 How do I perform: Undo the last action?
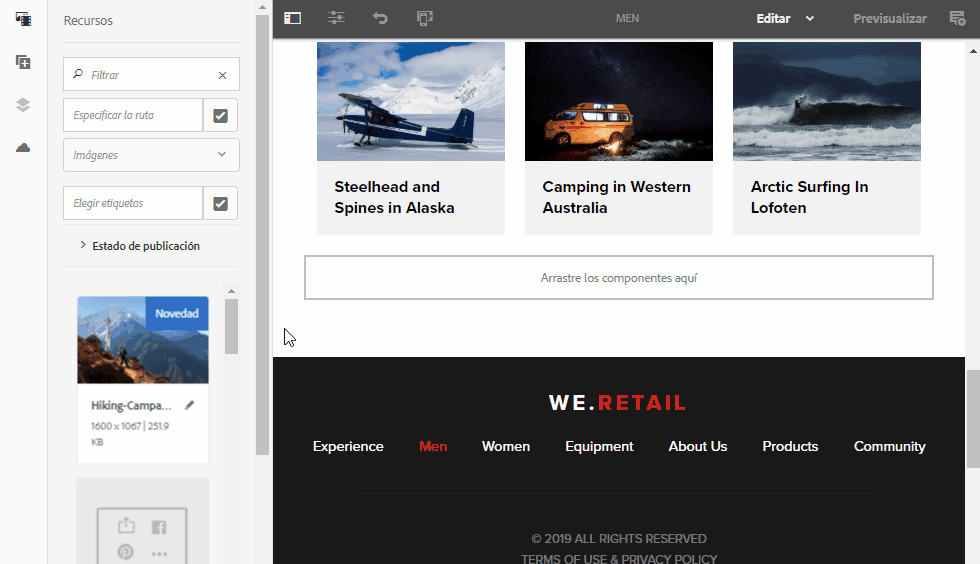click(380, 18)
